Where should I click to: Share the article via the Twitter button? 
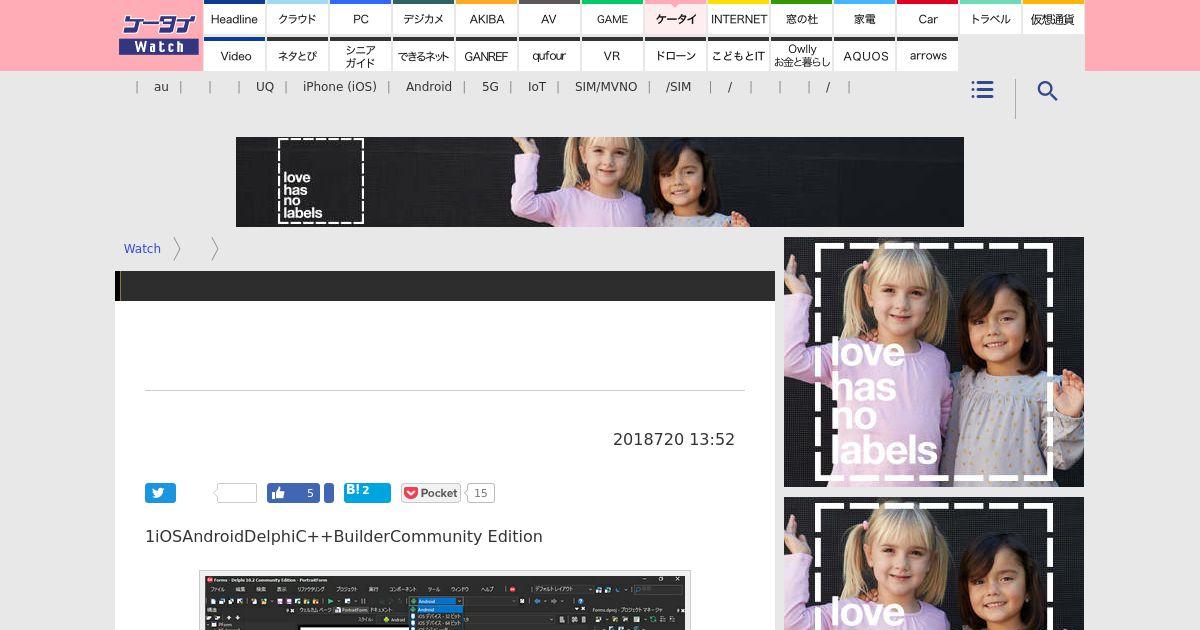(x=160, y=493)
